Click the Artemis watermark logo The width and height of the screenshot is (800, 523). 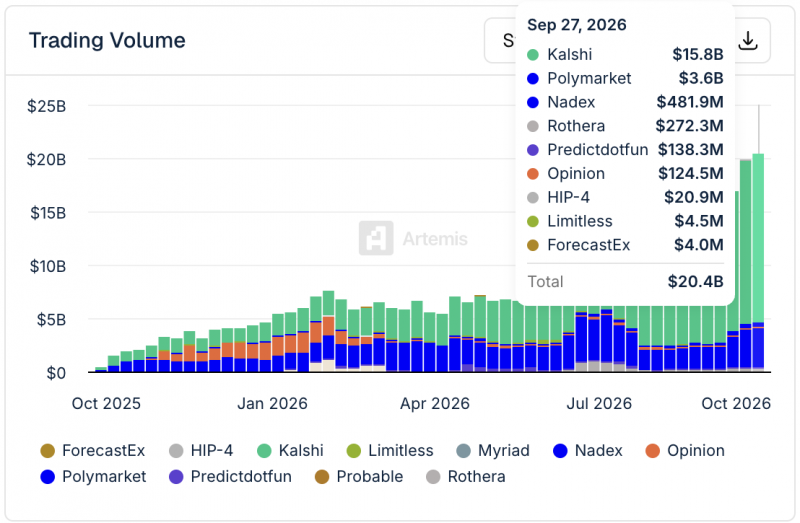point(376,238)
